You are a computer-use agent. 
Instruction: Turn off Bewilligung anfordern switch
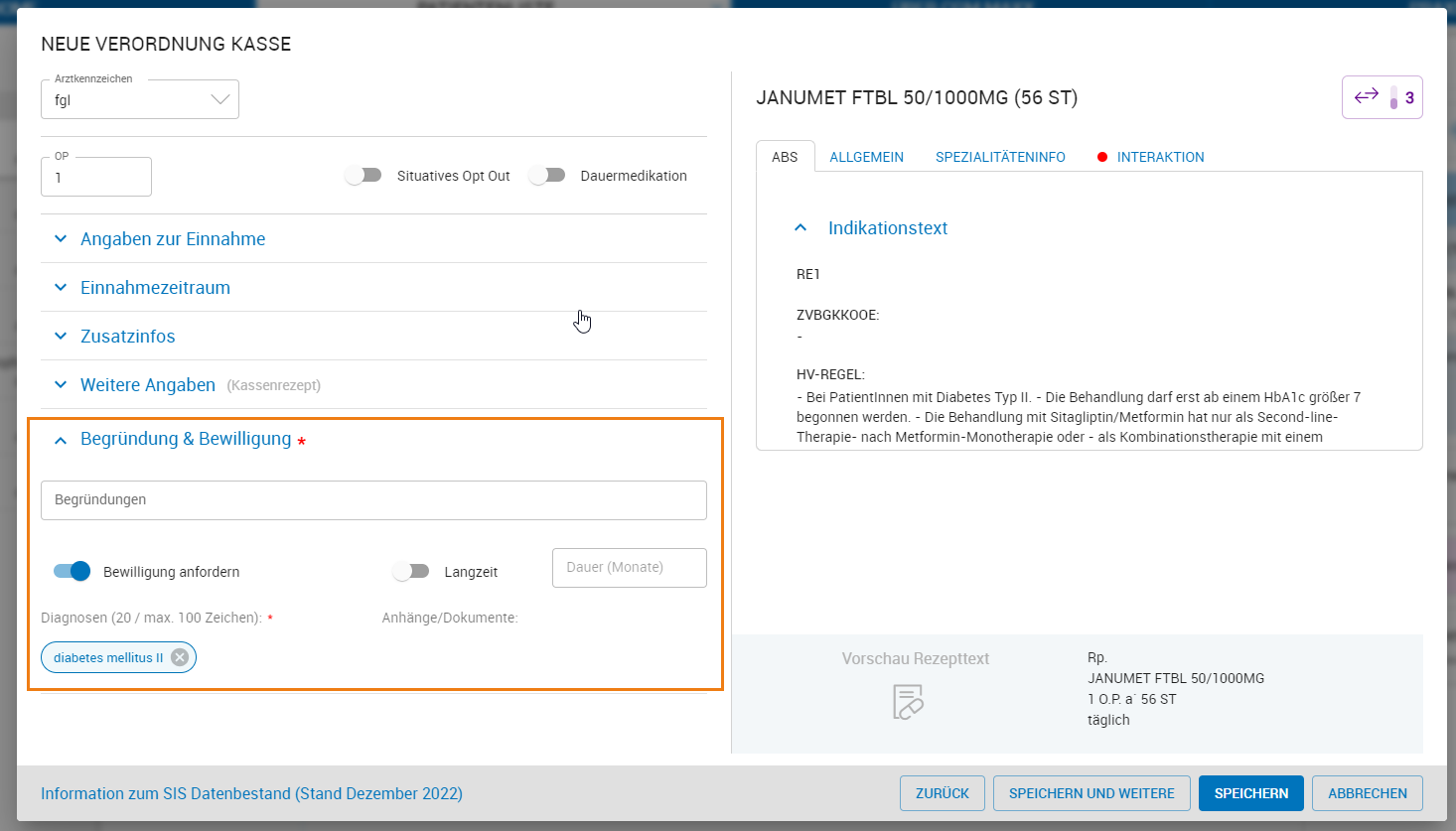point(73,571)
